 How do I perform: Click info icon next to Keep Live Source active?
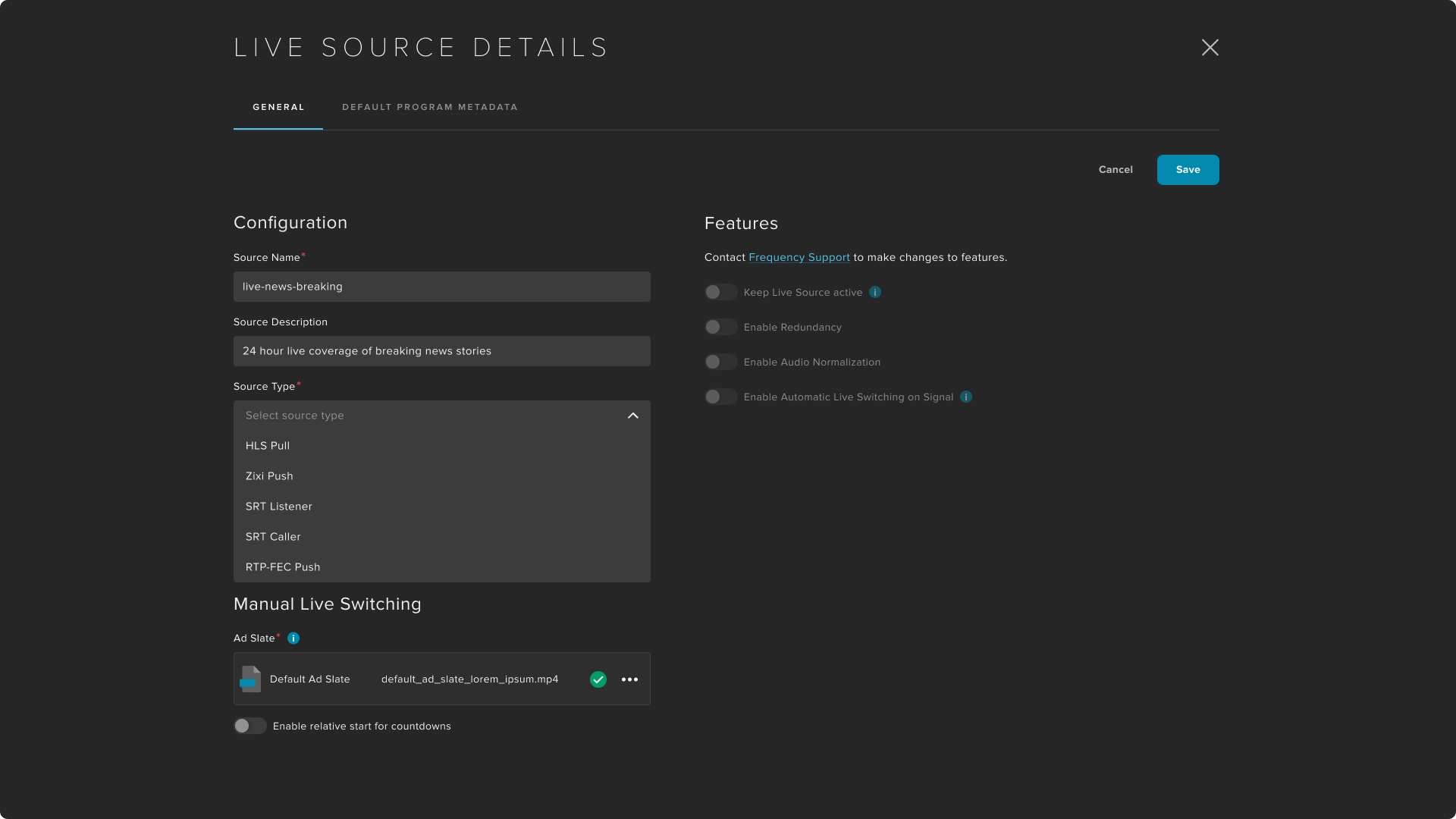coord(875,292)
